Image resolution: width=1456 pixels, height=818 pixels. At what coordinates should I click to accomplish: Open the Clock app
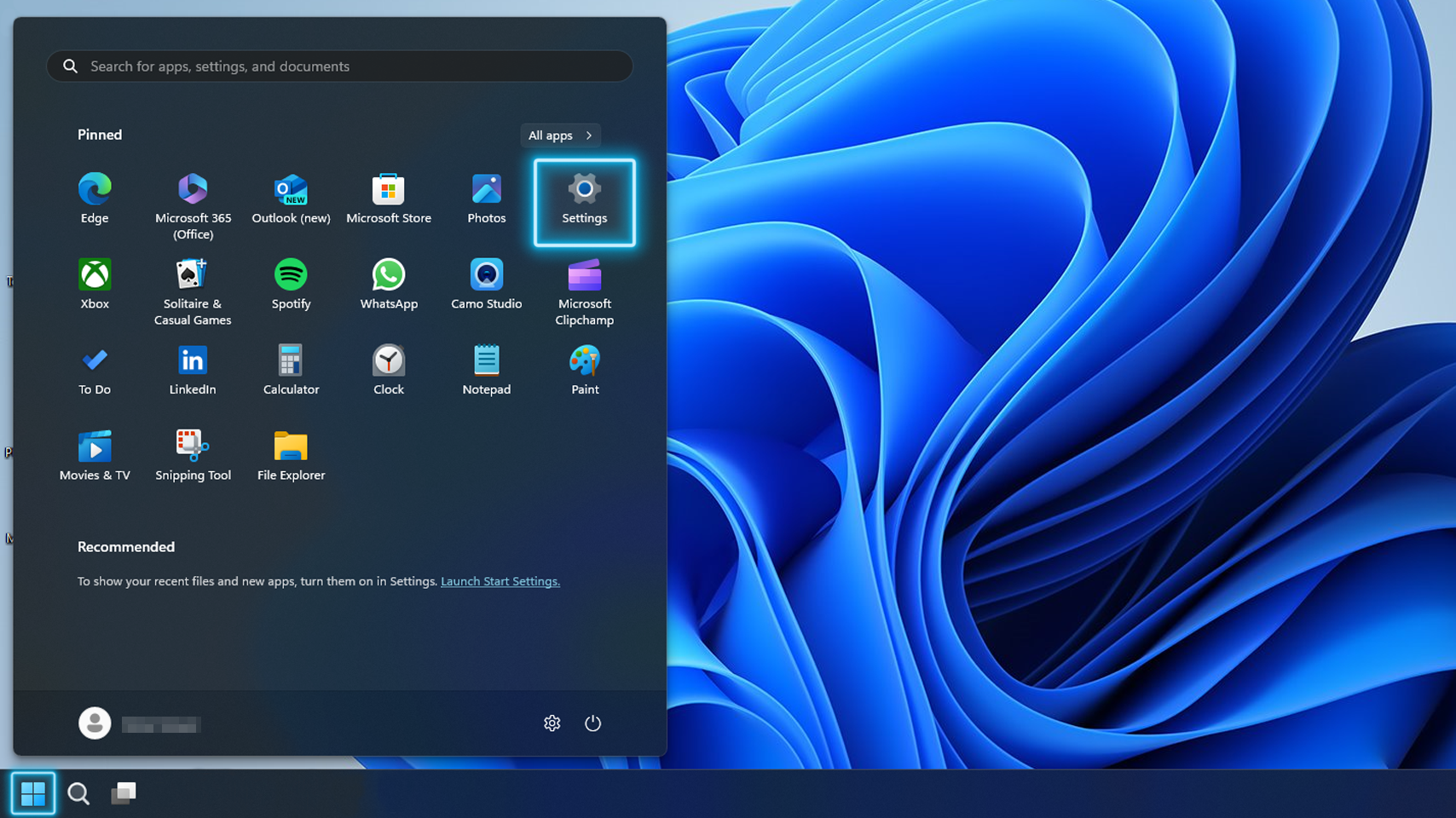(389, 371)
